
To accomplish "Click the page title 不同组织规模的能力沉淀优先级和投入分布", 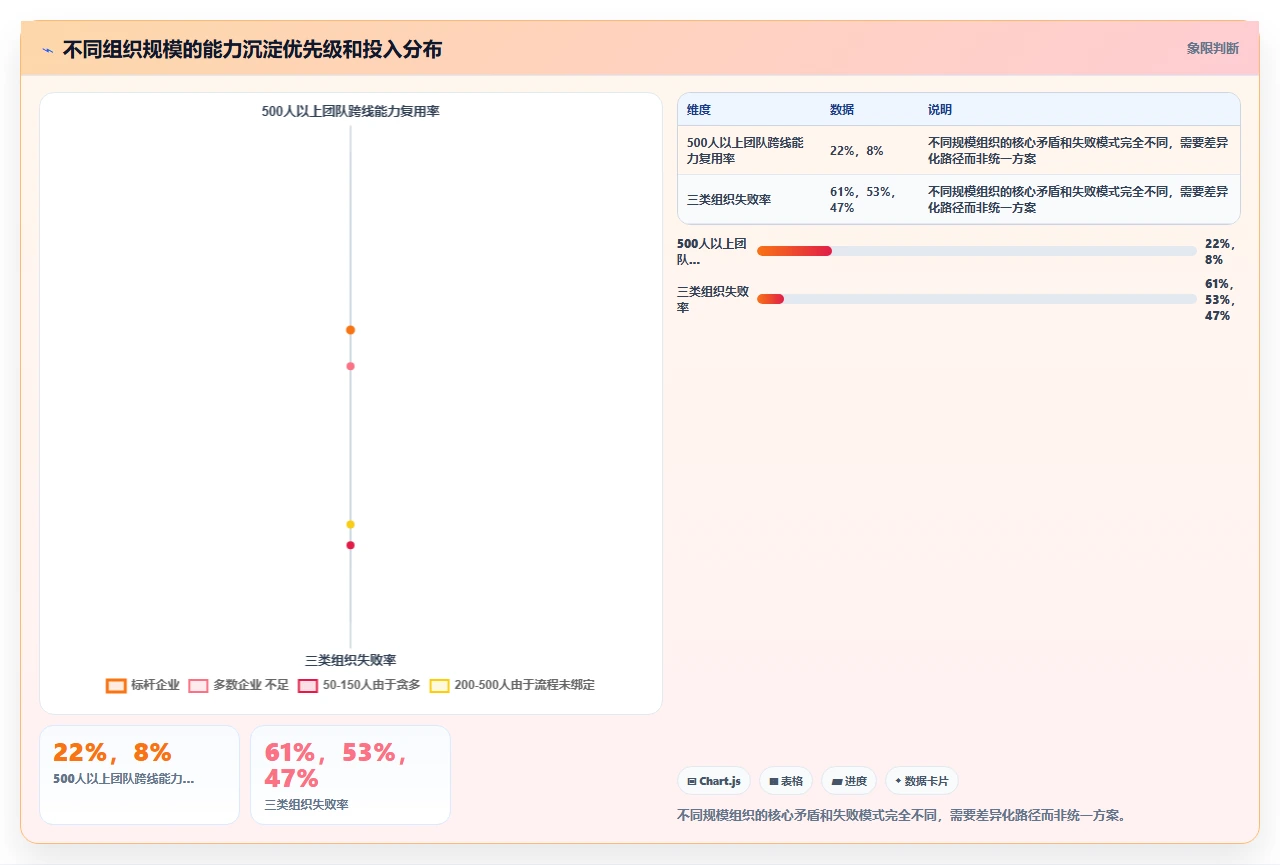I will tap(252, 49).
